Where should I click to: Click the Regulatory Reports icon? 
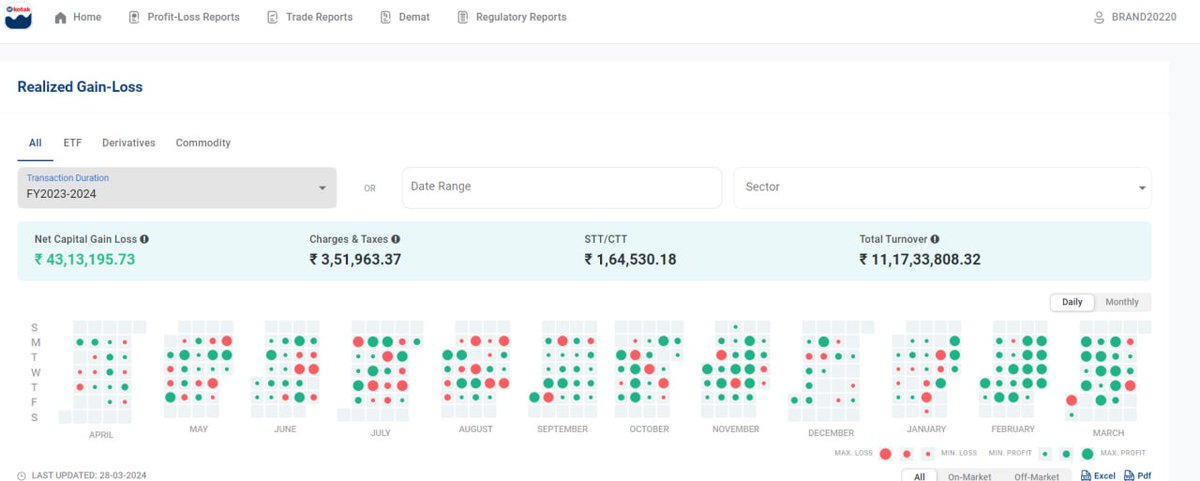(462, 17)
